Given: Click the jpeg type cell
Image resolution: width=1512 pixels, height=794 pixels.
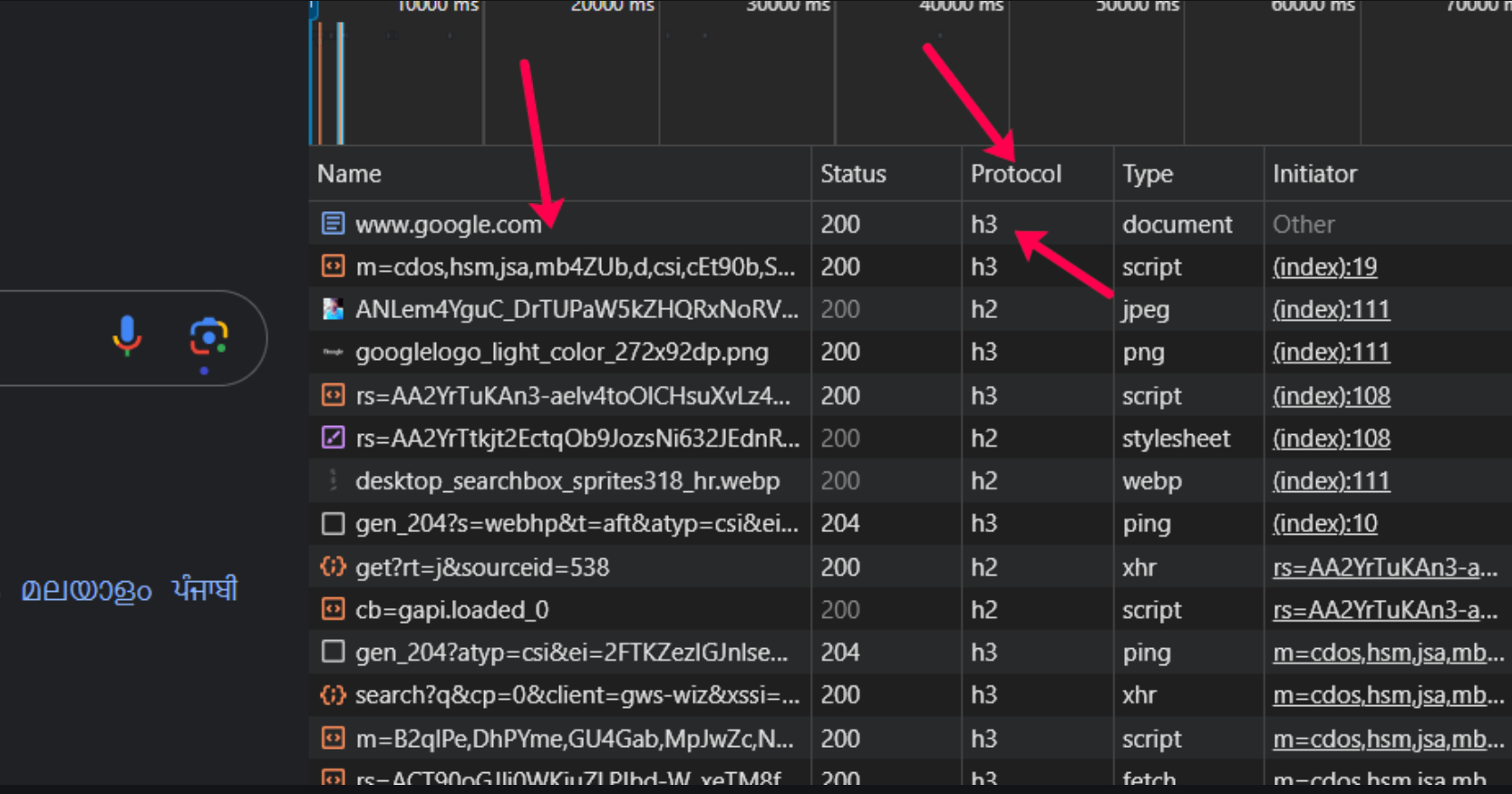Looking at the screenshot, I should coord(1146,310).
